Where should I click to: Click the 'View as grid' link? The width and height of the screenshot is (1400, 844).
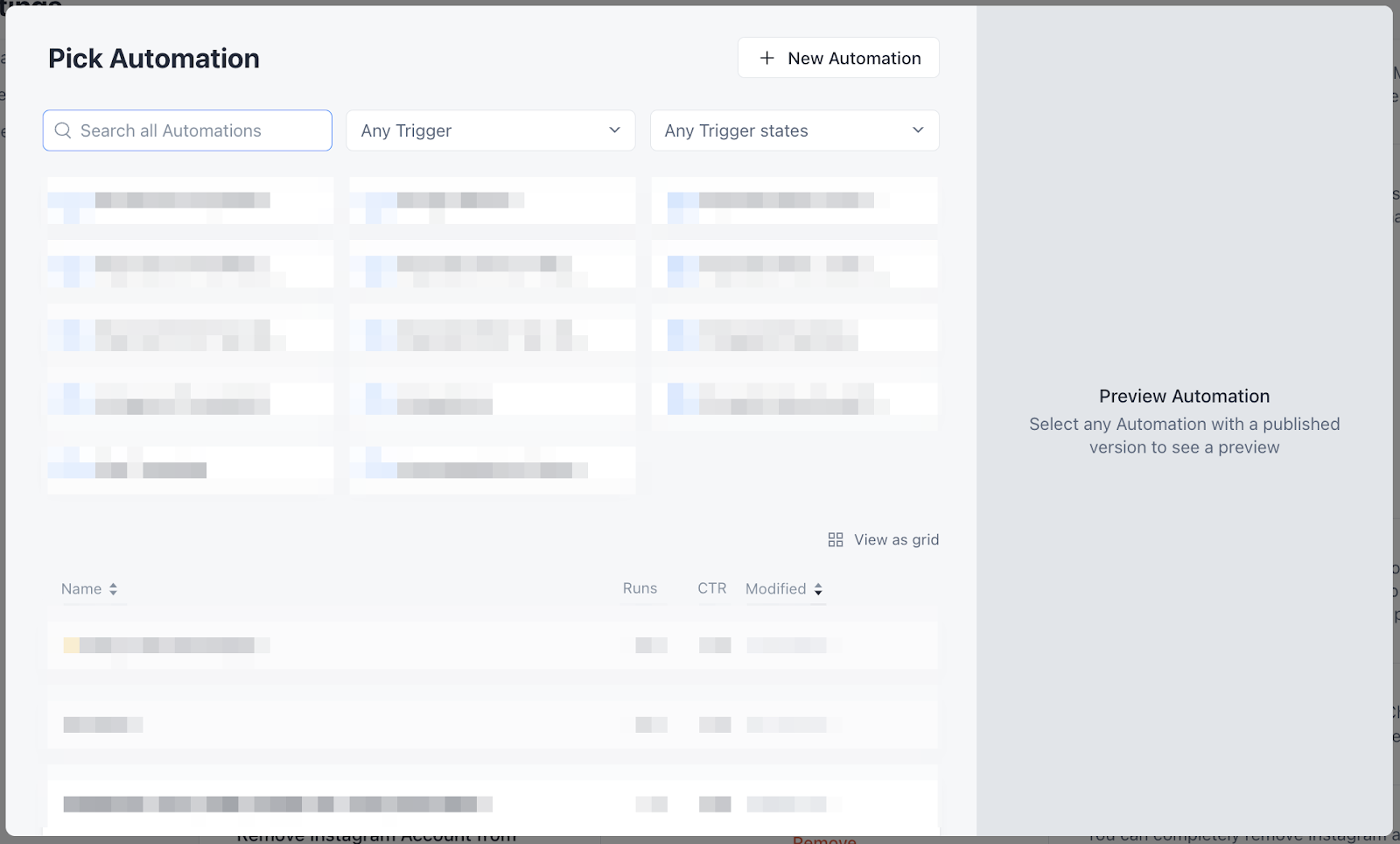pos(896,539)
